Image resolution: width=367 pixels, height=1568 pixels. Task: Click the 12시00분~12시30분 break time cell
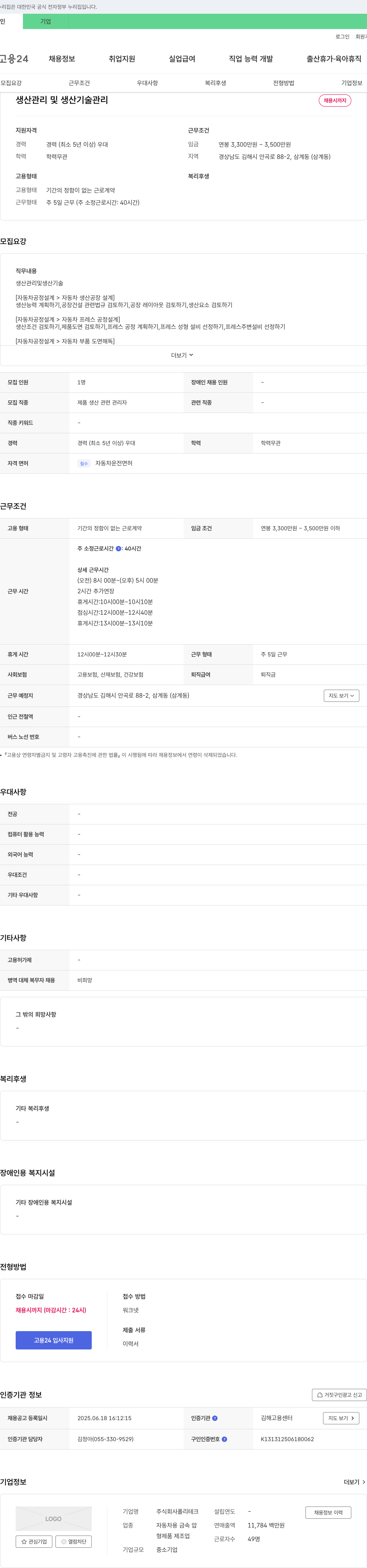[102, 655]
